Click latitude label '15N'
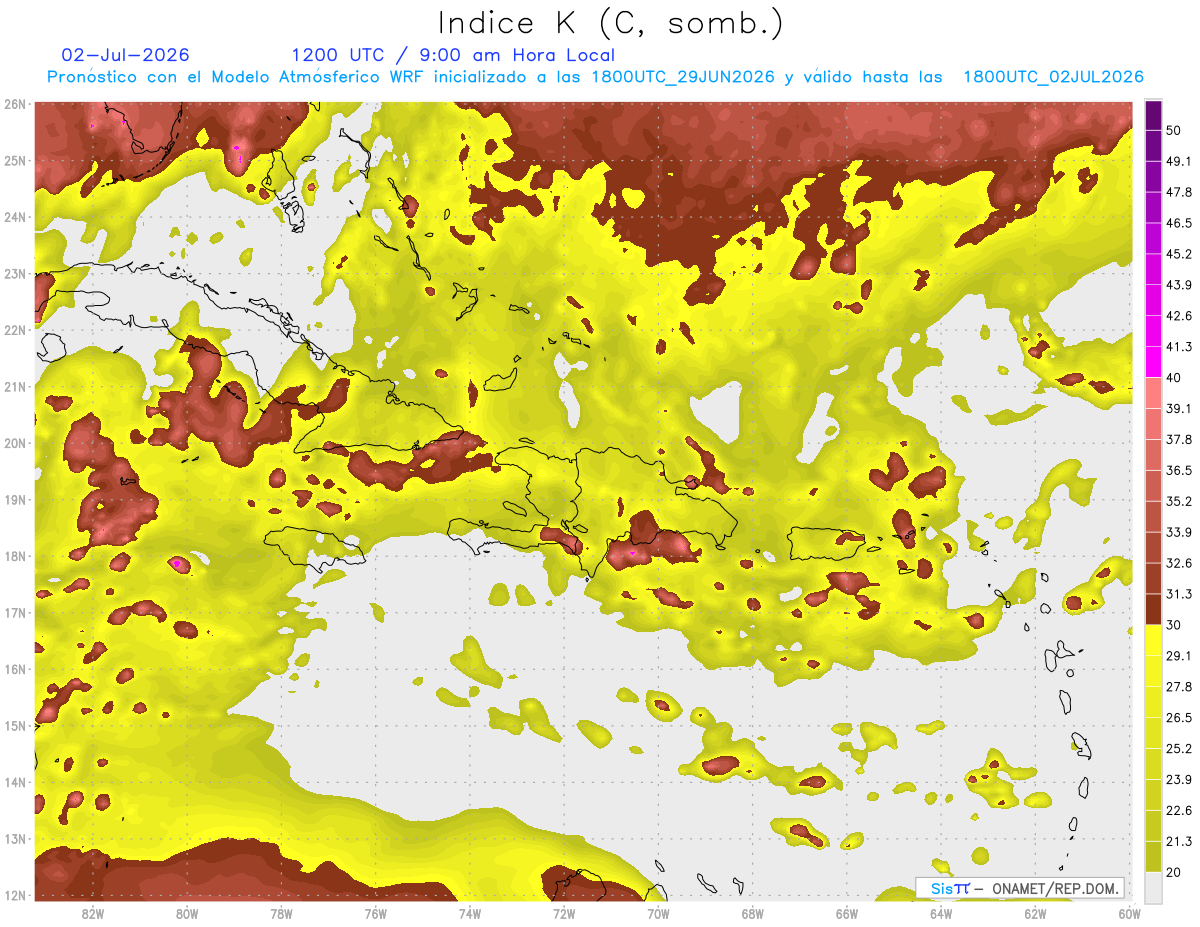Viewport: 1200px width, 927px height. (x=14, y=725)
